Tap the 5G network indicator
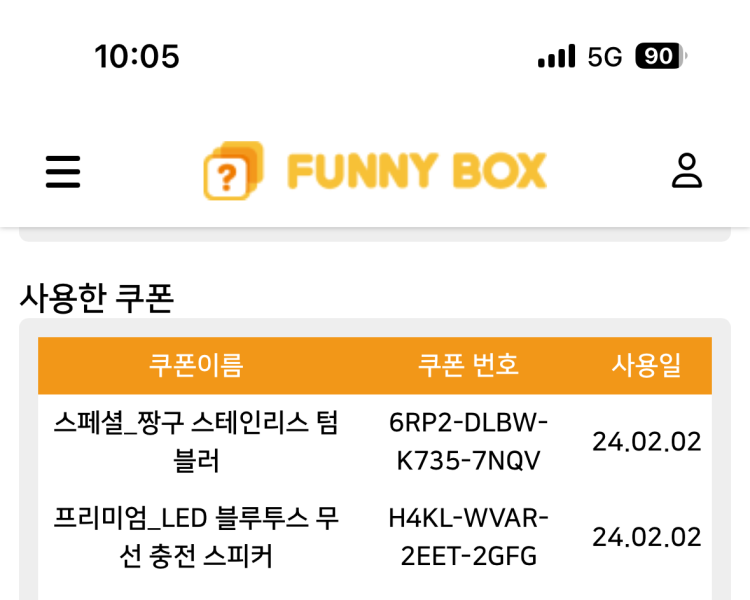The height and width of the screenshot is (600, 750). 604,57
